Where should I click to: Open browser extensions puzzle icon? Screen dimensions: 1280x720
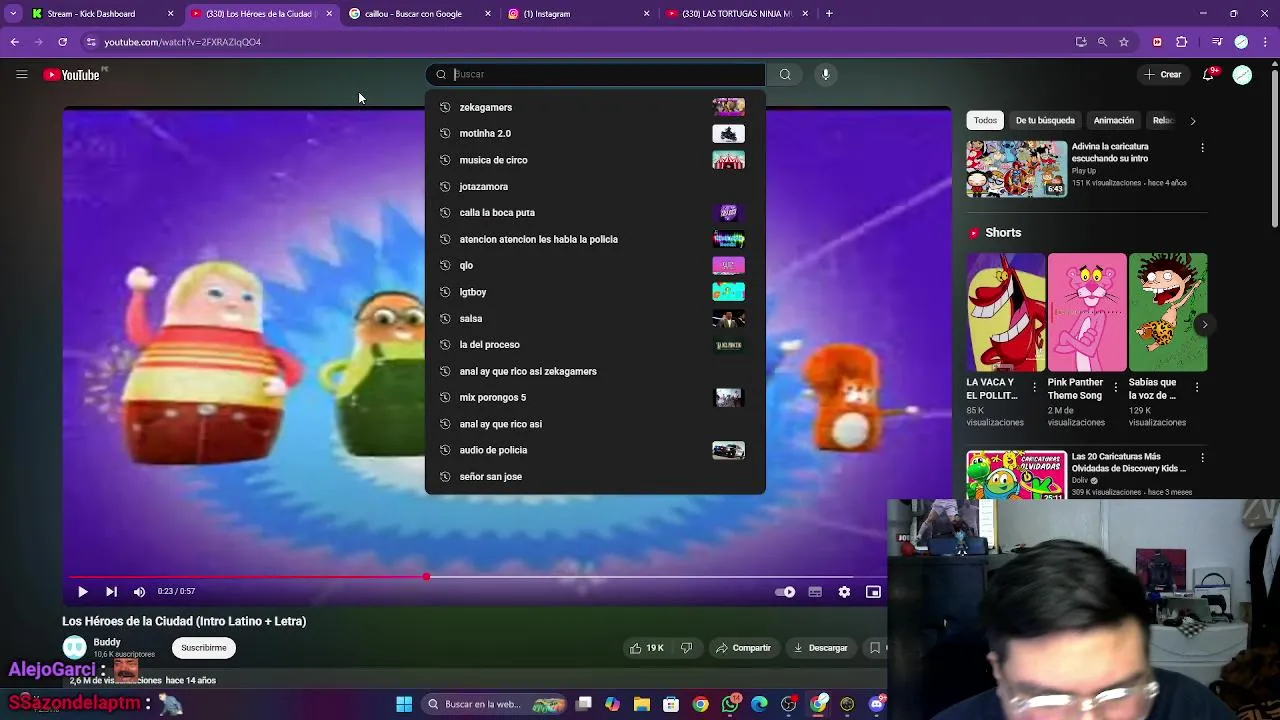(1182, 42)
